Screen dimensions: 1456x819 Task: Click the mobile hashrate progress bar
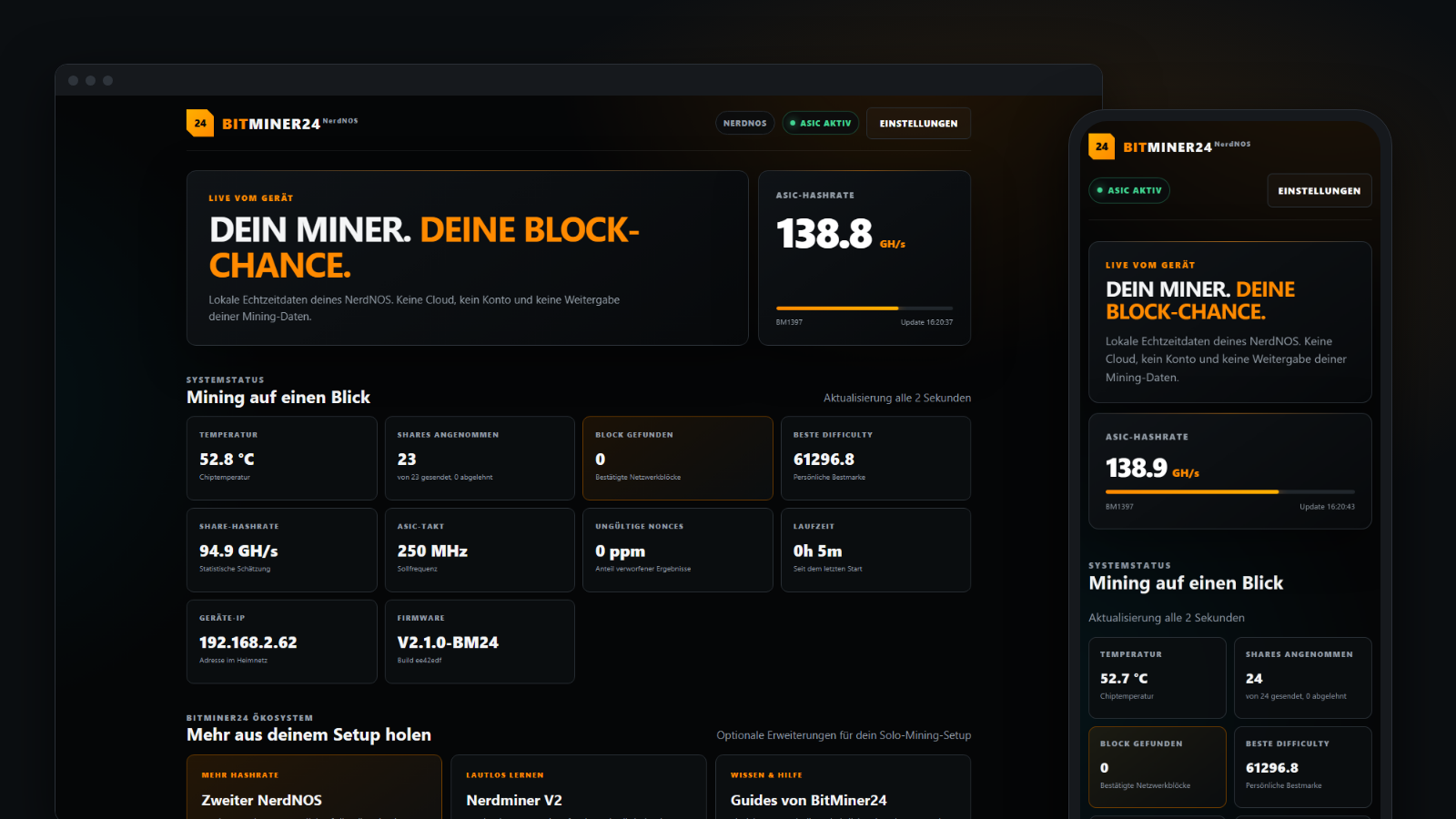coord(1230,492)
